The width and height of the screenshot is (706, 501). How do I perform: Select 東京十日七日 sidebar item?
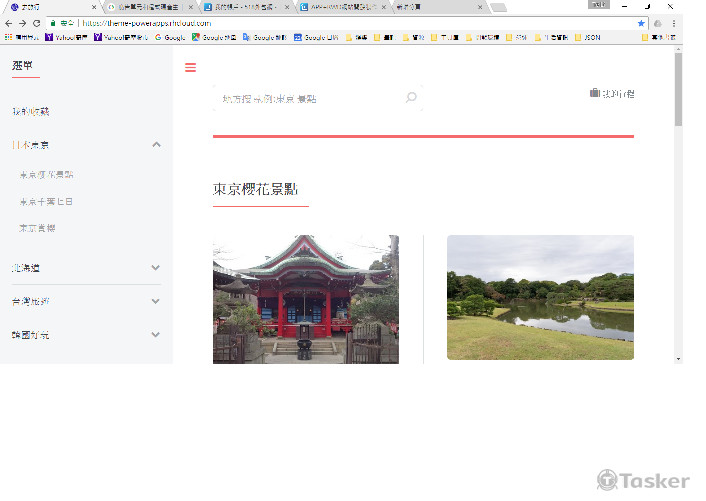(46, 201)
